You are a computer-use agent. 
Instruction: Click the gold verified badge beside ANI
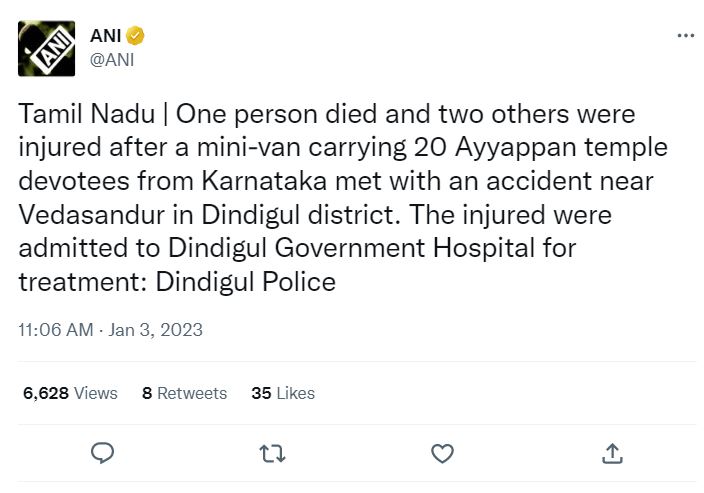(135, 35)
